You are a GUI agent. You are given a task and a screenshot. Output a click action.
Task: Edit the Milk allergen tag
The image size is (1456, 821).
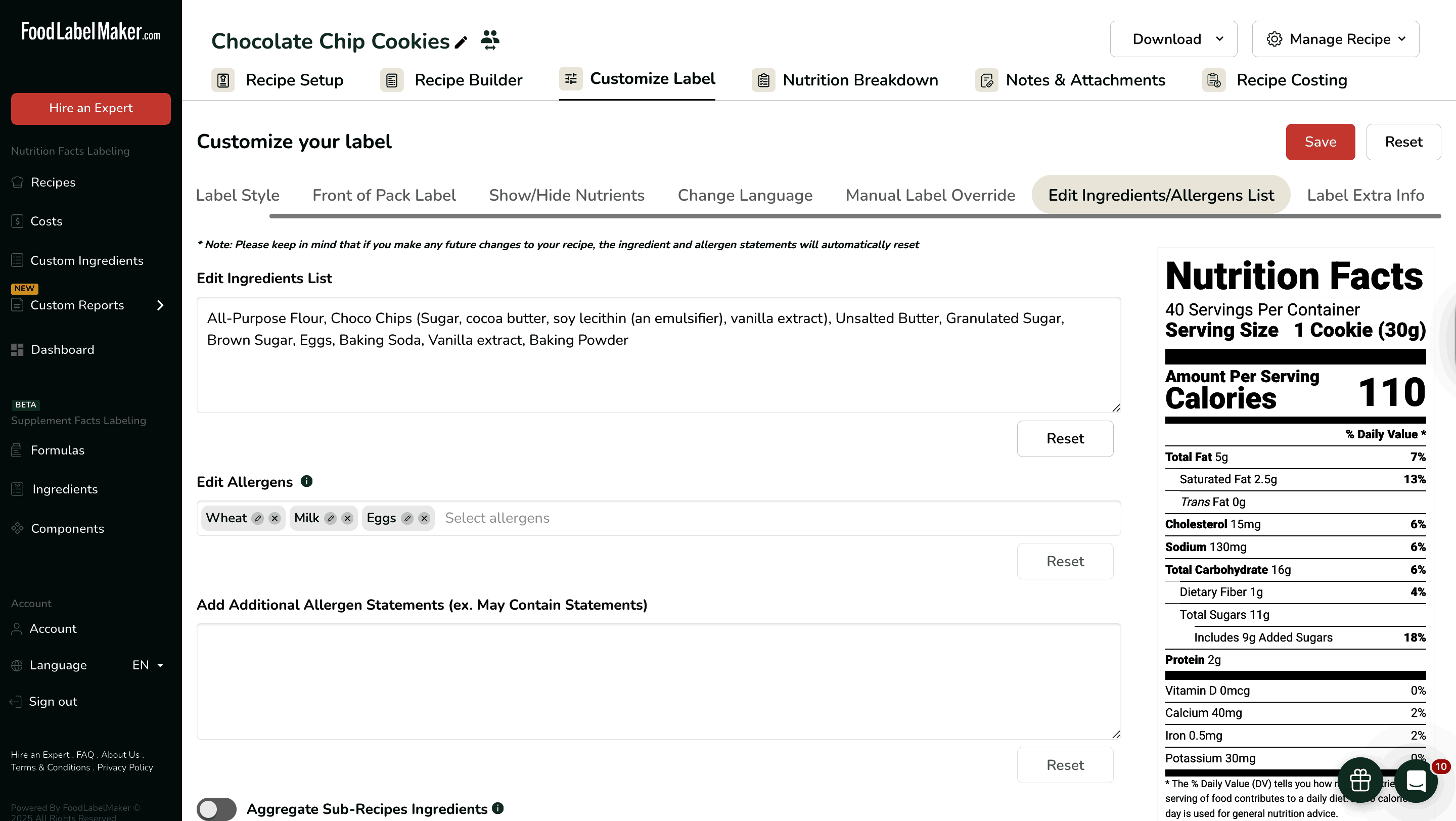pos(331,518)
